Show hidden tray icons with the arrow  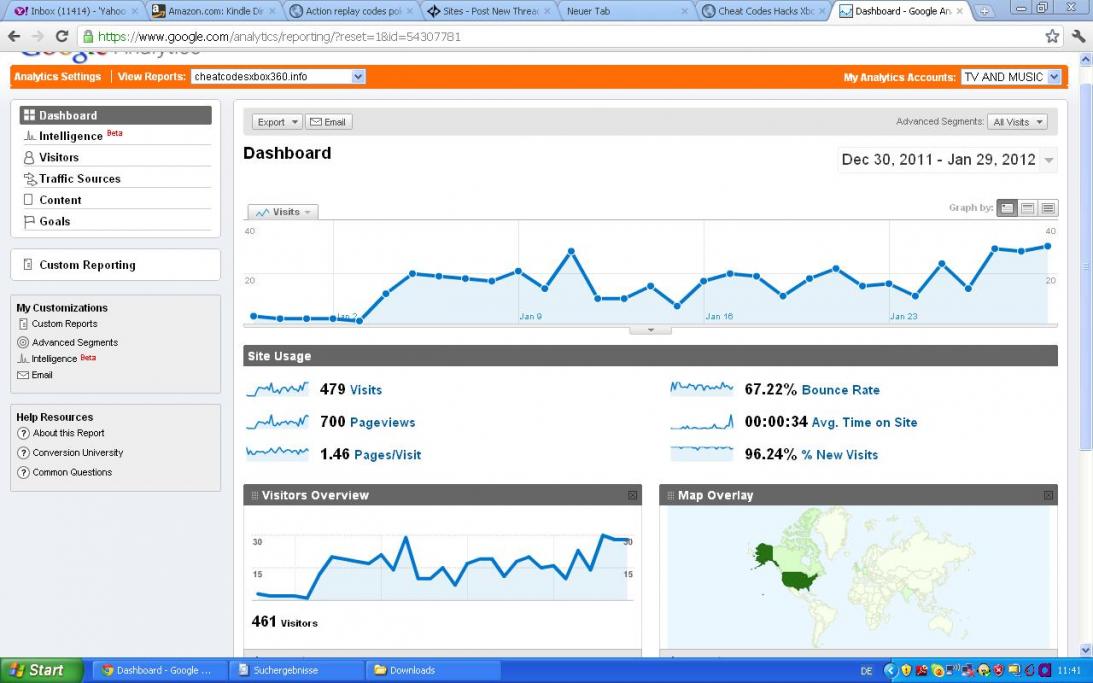tap(889, 670)
